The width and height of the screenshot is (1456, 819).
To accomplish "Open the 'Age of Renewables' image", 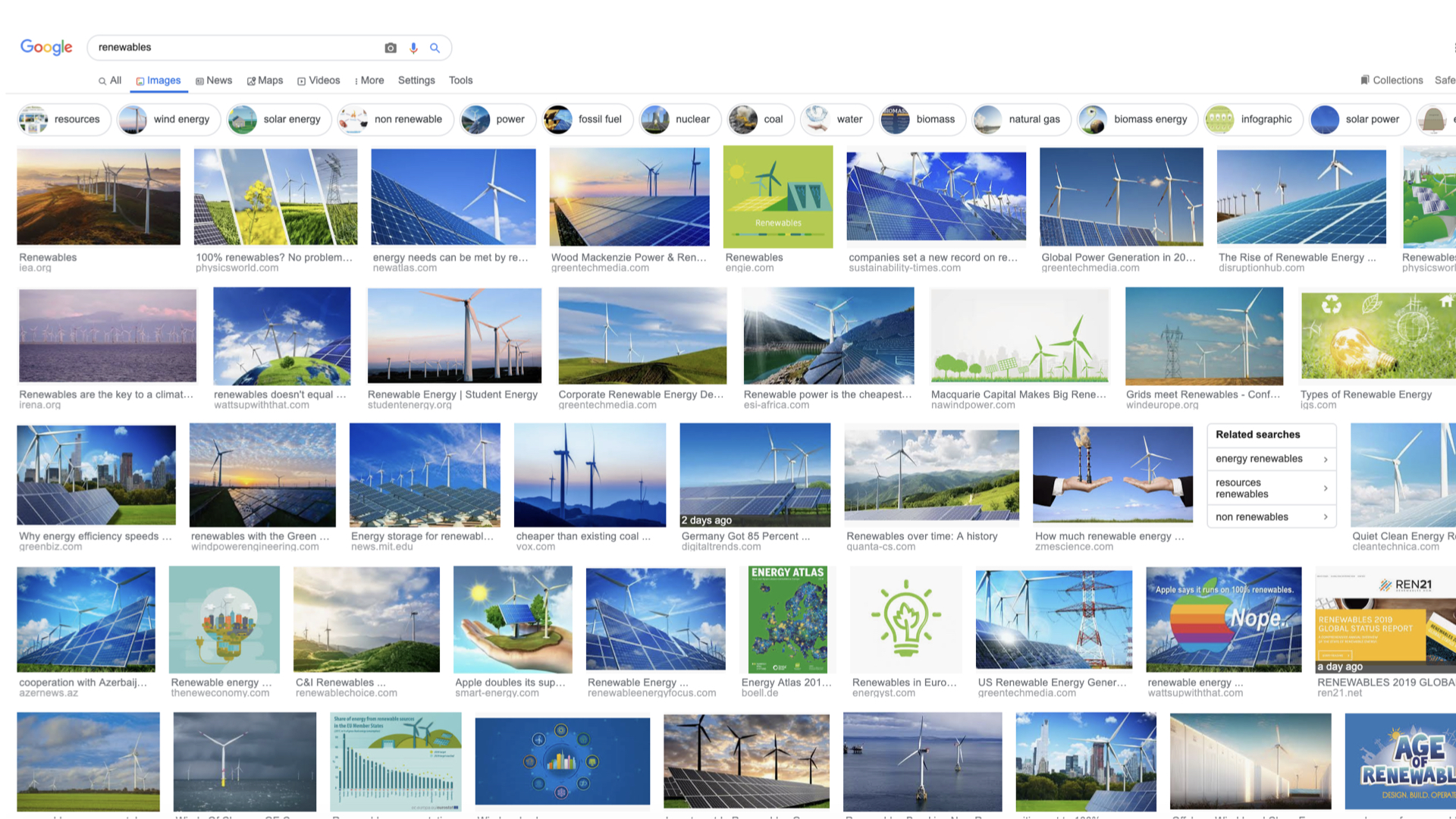I will pyautogui.click(x=1400, y=761).
